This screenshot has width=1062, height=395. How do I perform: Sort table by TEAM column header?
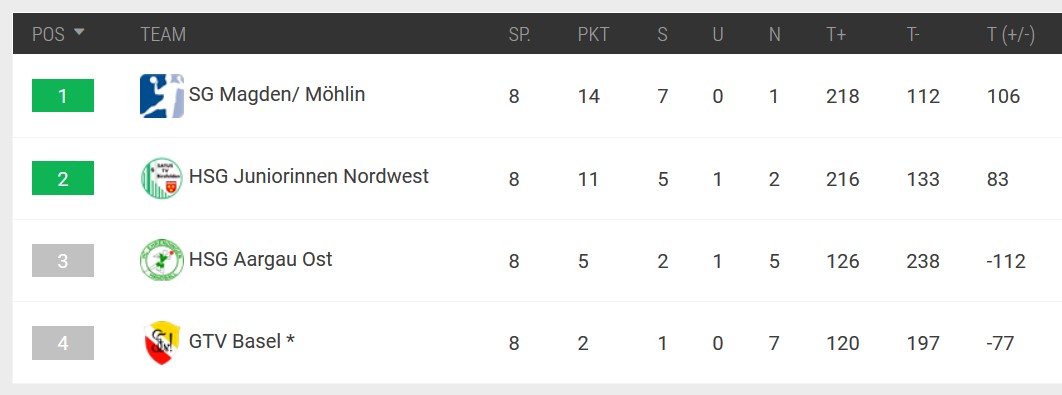click(163, 34)
